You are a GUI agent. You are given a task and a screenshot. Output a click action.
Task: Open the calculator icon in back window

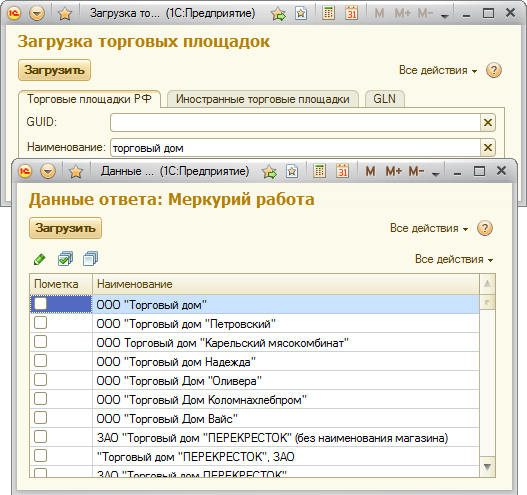[328, 13]
